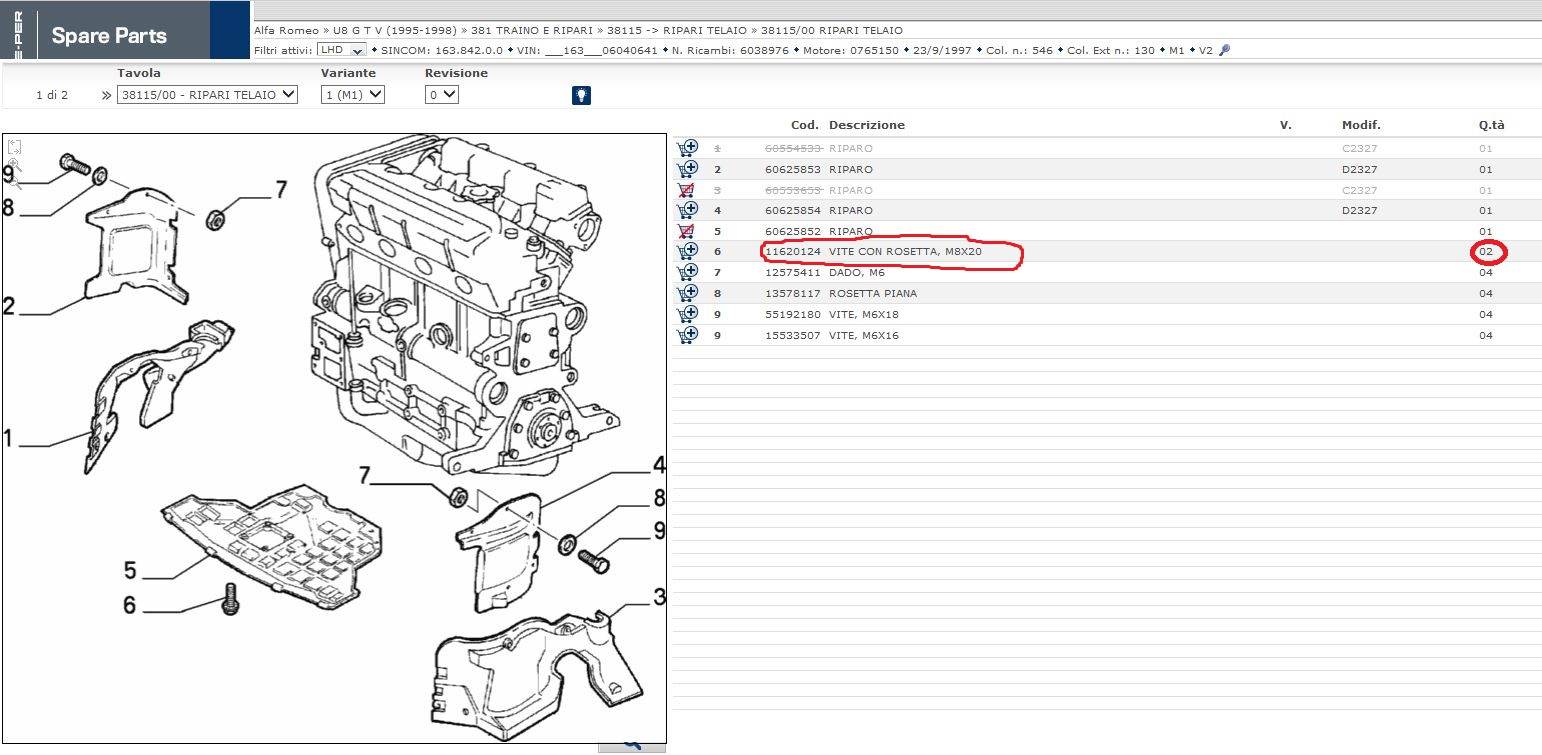Select part code 60625853
1542x755 pixels.
point(793,169)
